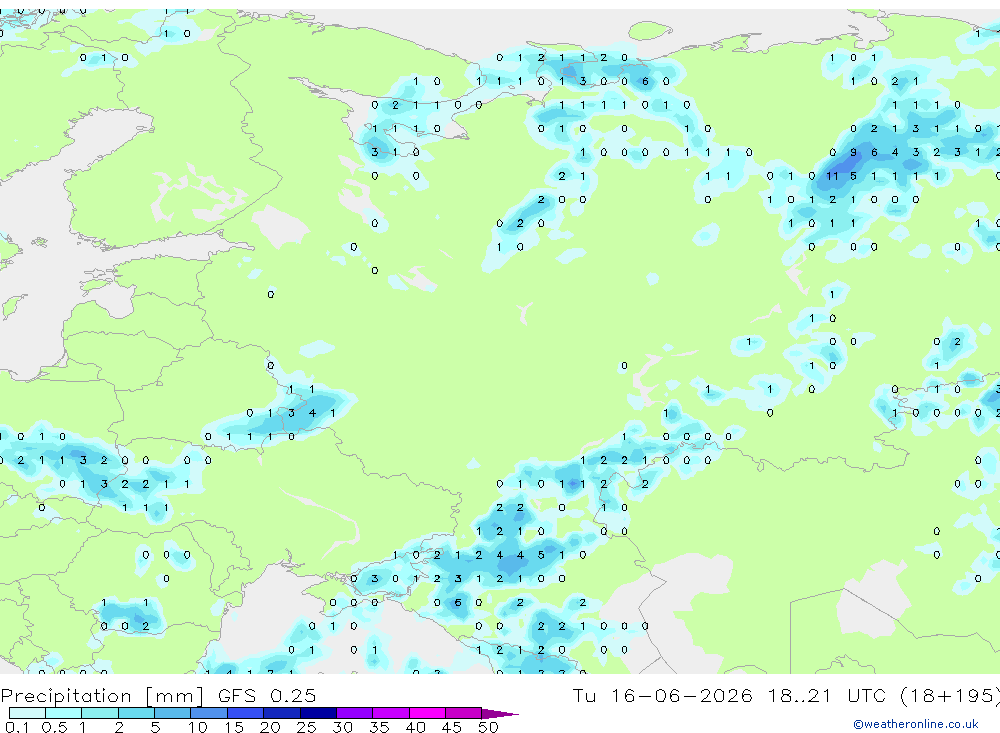
Task: Select the 25–30 mm navy legend swatch
Action: tap(318, 713)
